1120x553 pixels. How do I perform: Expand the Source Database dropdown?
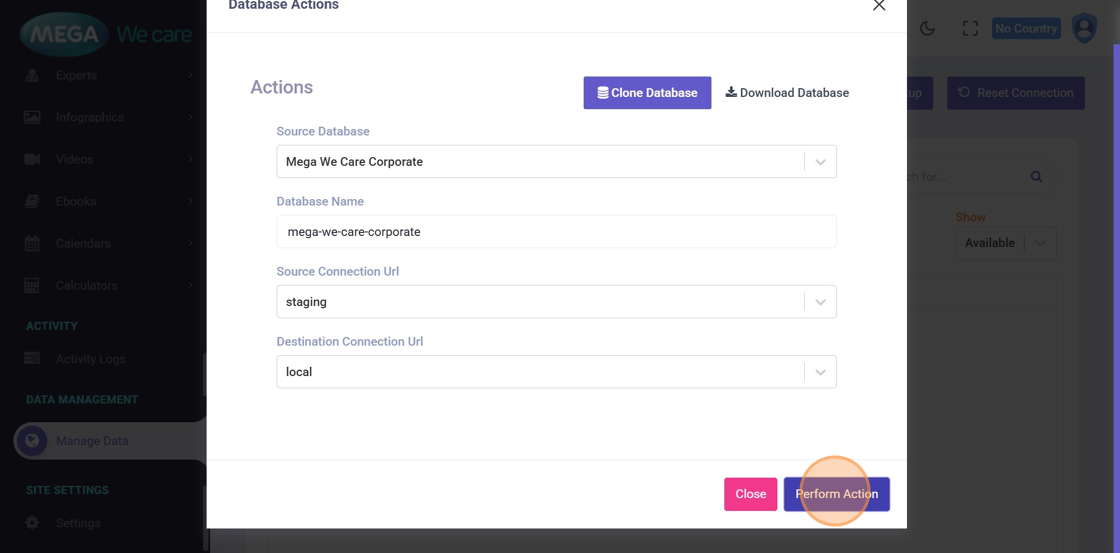(x=820, y=162)
